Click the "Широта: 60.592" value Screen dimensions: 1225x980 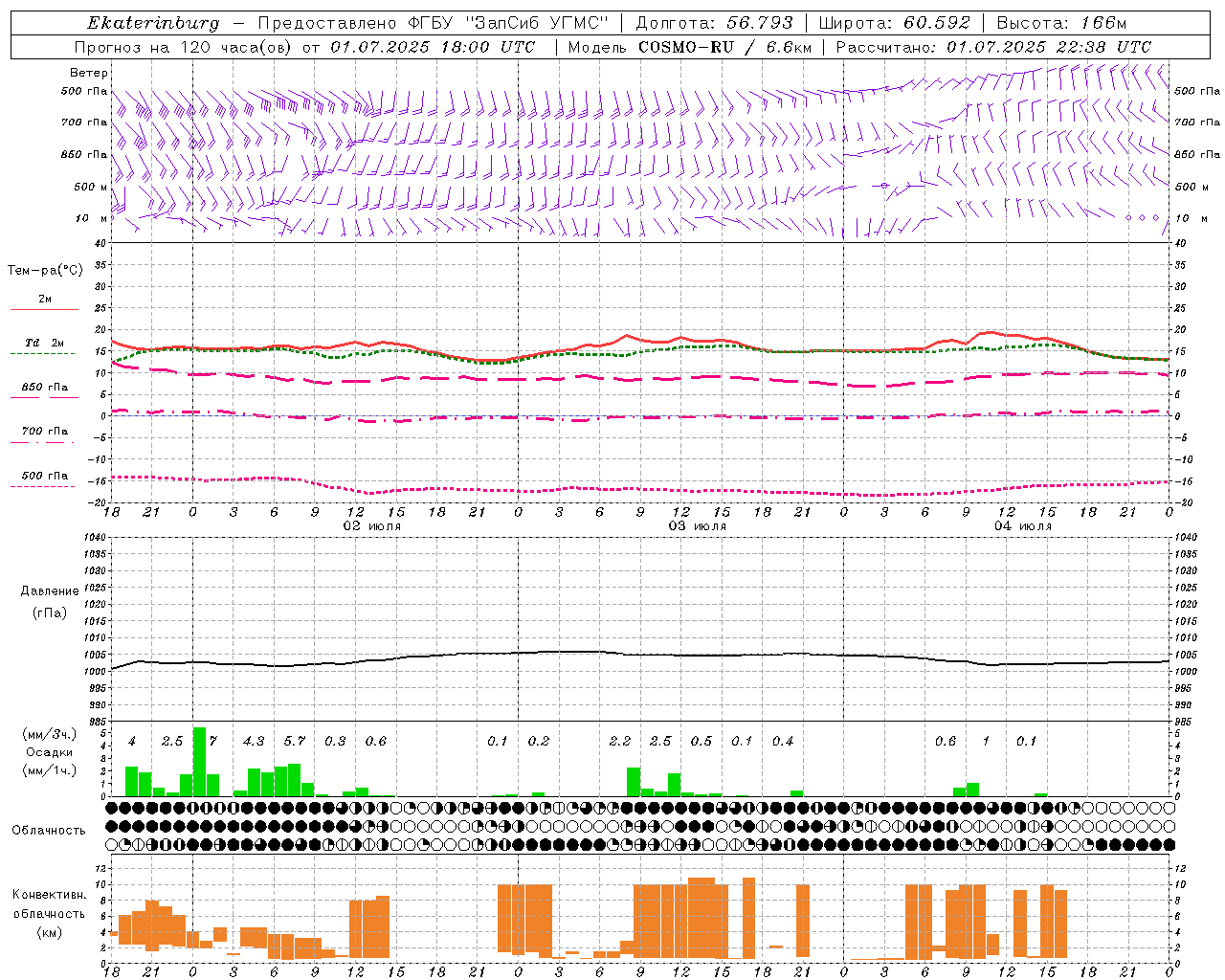(895, 23)
